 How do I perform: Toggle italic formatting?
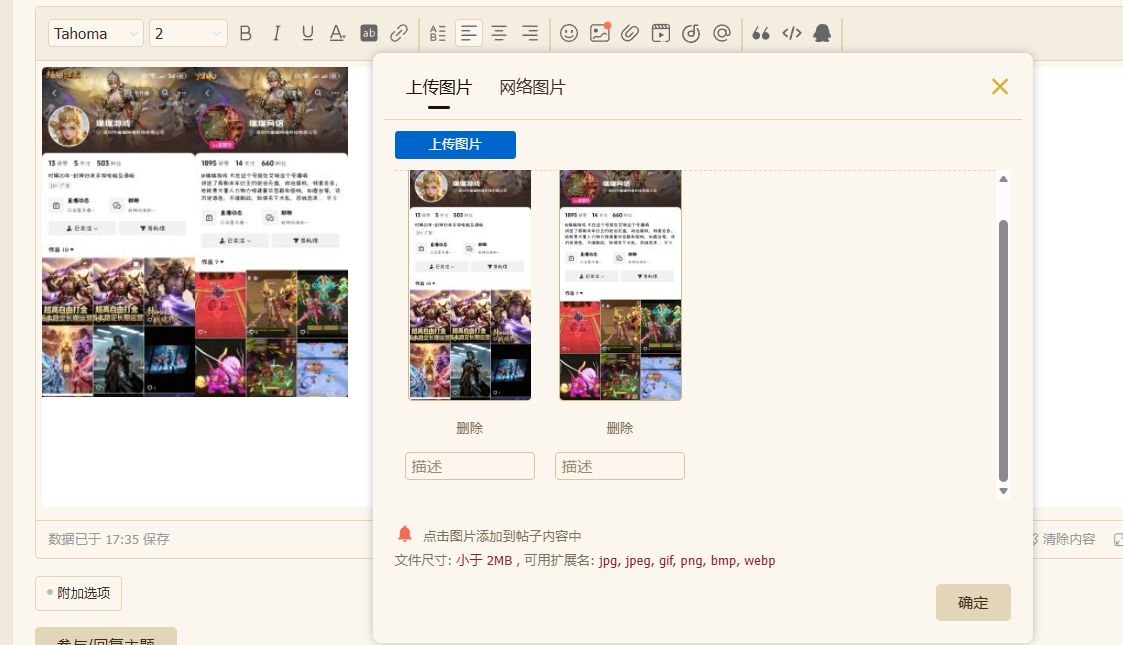276,33
